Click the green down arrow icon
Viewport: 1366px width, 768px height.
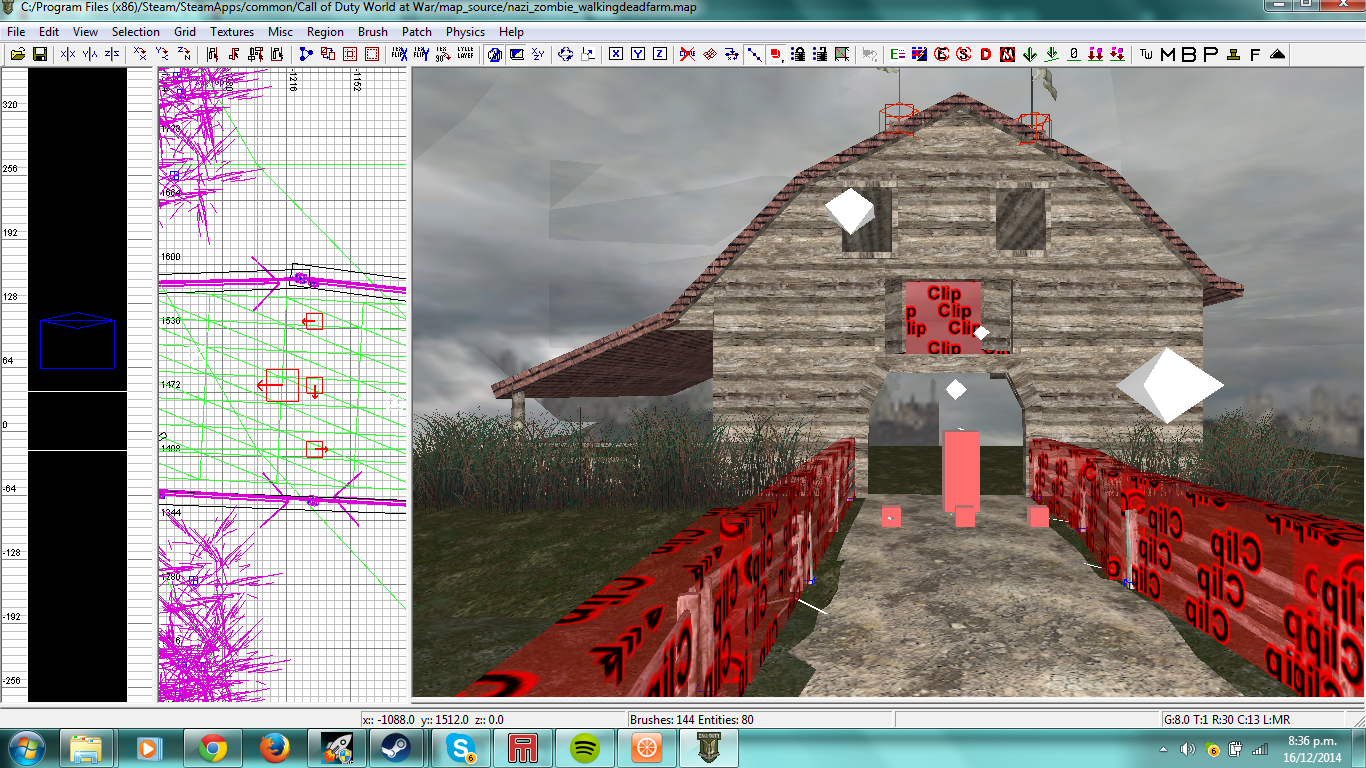click(1029, 53)
